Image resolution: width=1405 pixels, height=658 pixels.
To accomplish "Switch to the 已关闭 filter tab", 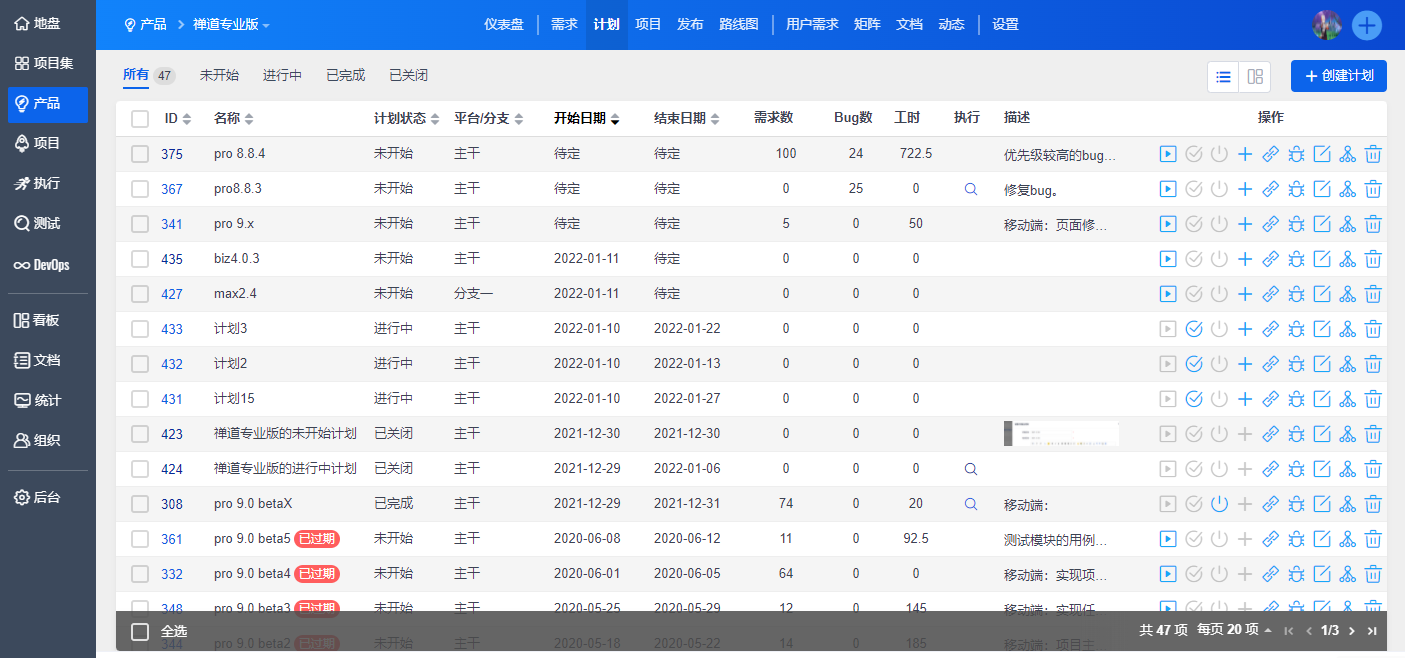I will pyautogui.click(x=408, y=75).
